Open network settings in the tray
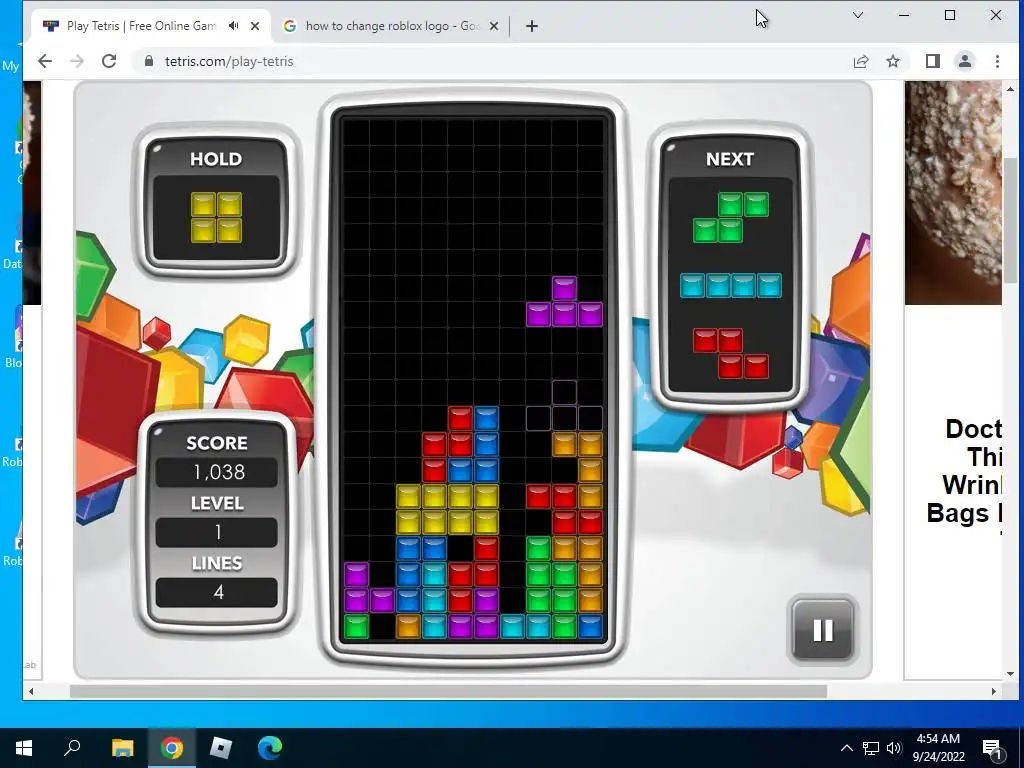The height and width of the screenshot is (768, 1024). pos(871,748)
